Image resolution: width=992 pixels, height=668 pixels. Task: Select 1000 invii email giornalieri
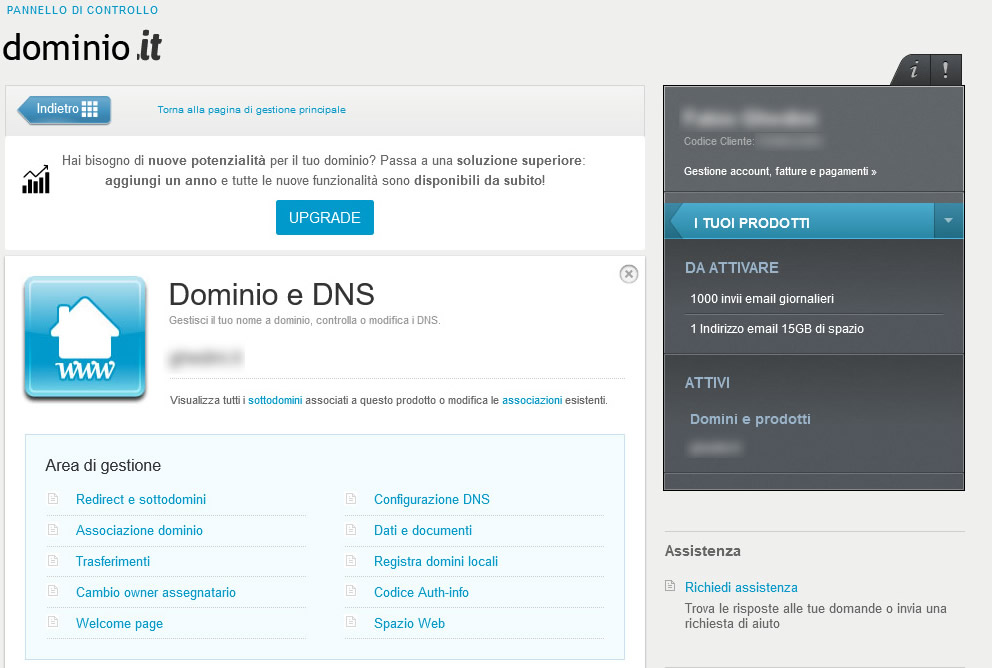click(762, 299)
